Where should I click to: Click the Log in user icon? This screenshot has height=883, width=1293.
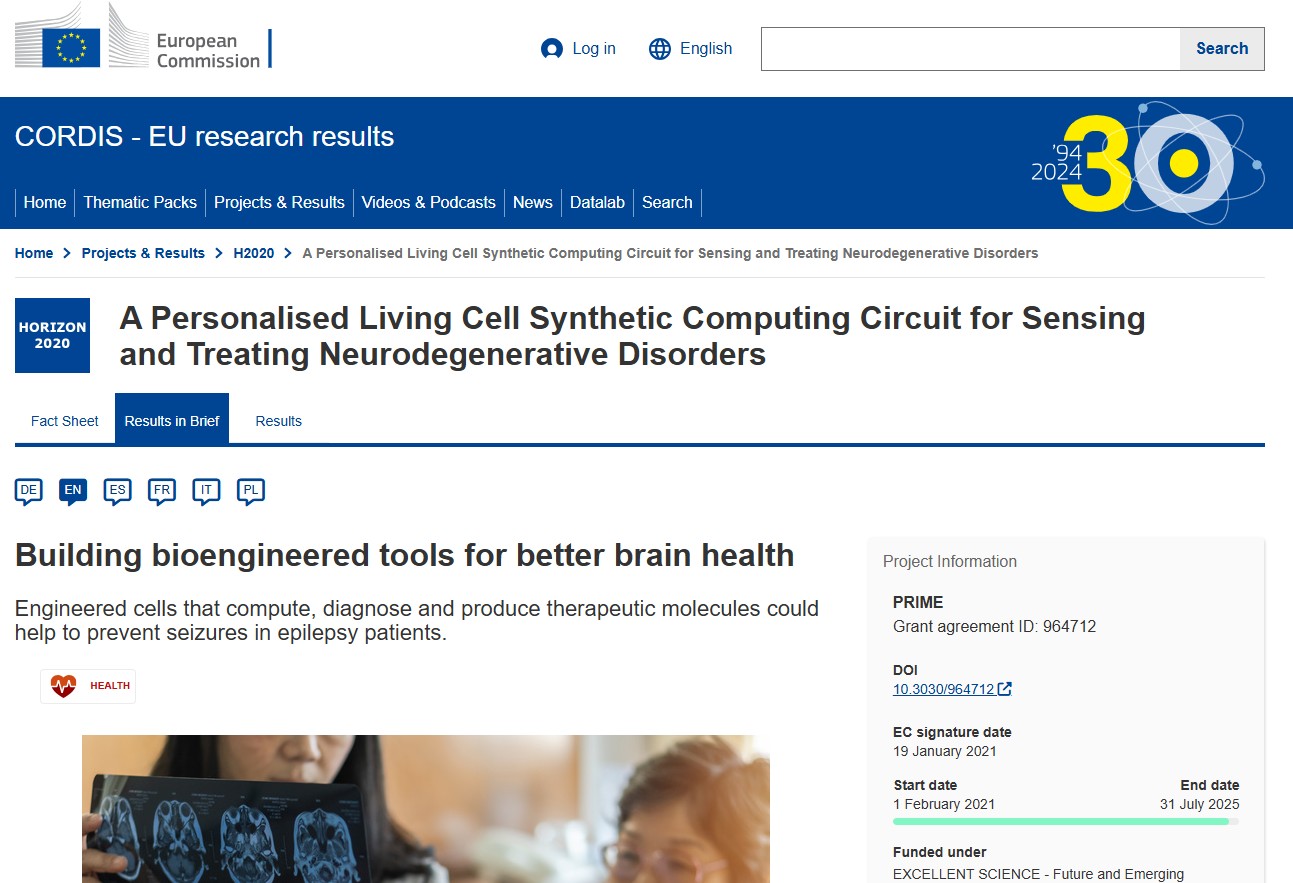click(x=551, y=49)
